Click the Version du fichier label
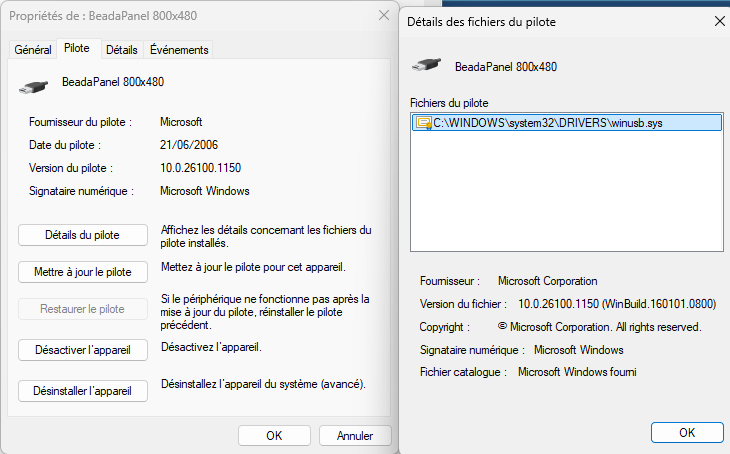The image size is (730, 454). coord(463,304)
